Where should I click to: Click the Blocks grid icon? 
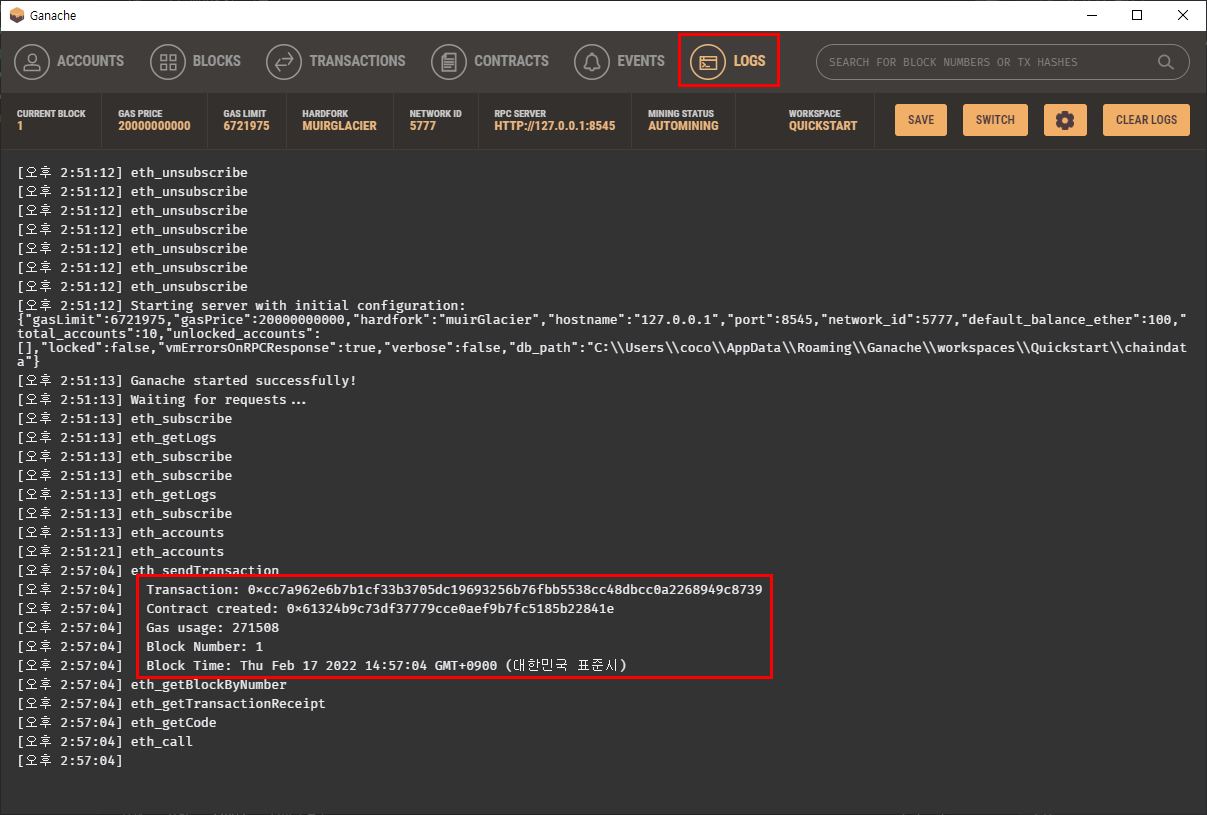167,62
